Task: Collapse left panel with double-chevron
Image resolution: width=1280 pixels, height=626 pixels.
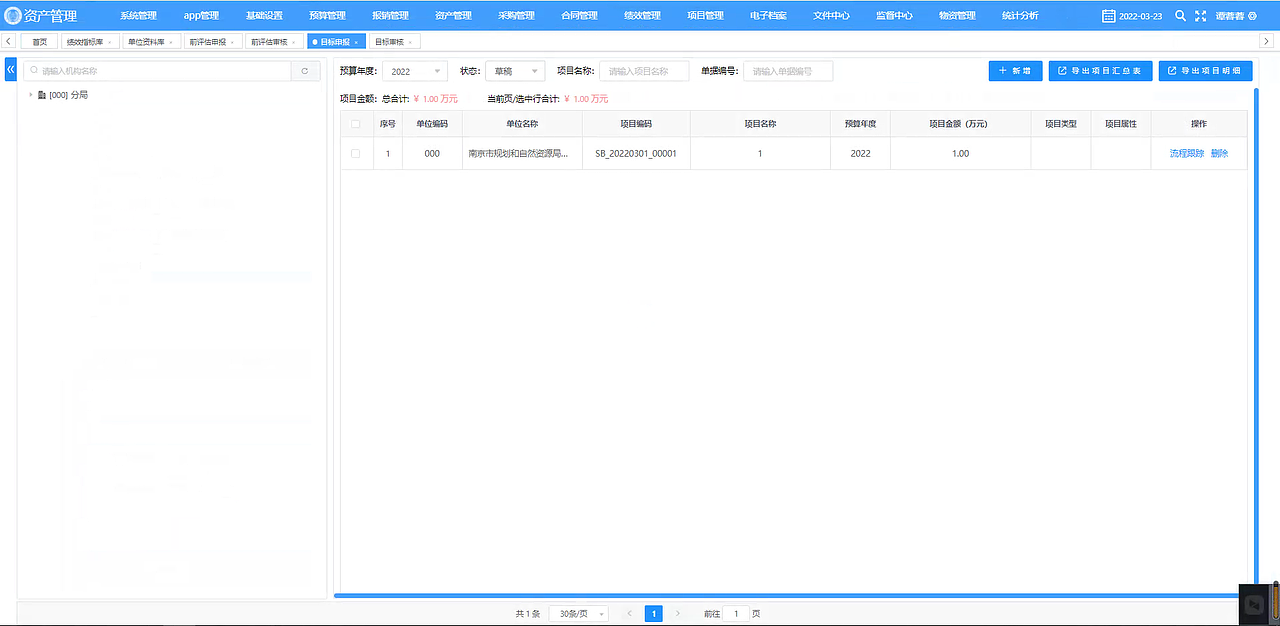Action: pos(11,70)
